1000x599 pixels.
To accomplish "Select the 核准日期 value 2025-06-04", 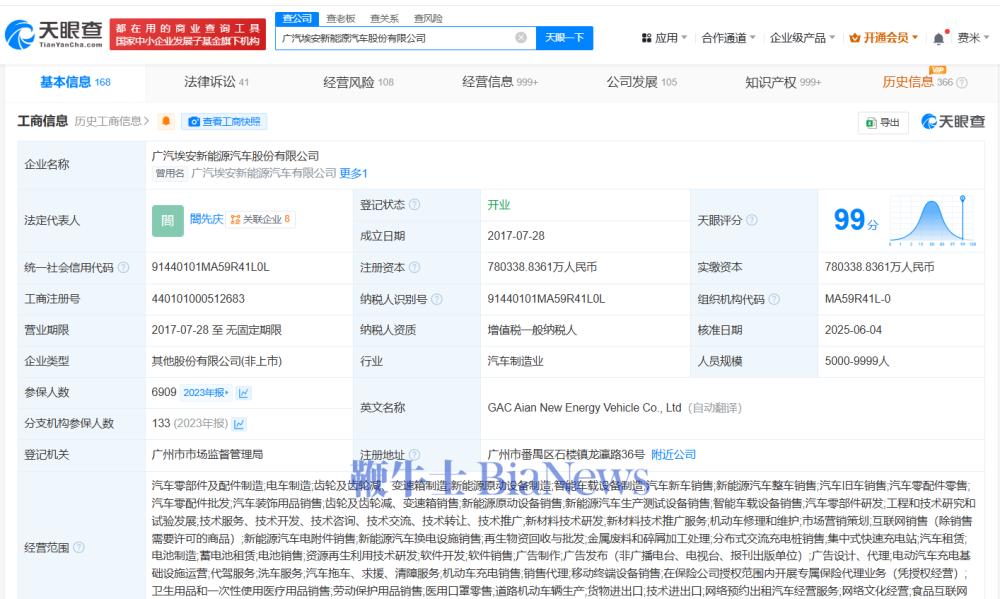I will click(853, 330).
